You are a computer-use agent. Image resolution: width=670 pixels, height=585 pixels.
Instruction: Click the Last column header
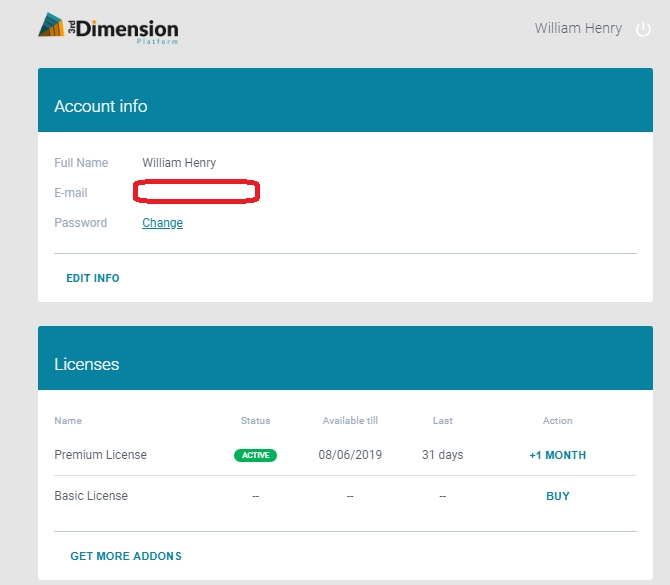[x=442, y=421]
